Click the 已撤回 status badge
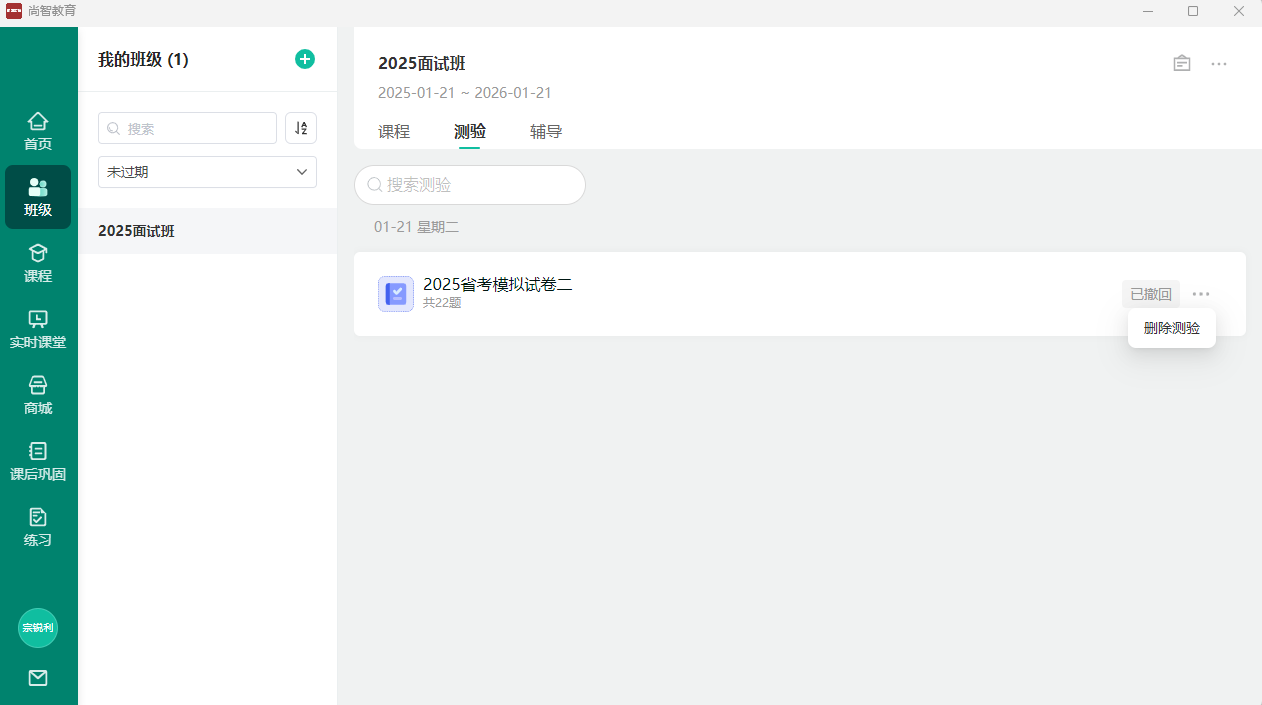The height and width of the screenshot is (705, 1262). pyautogui.click(x=1150, y=294)
